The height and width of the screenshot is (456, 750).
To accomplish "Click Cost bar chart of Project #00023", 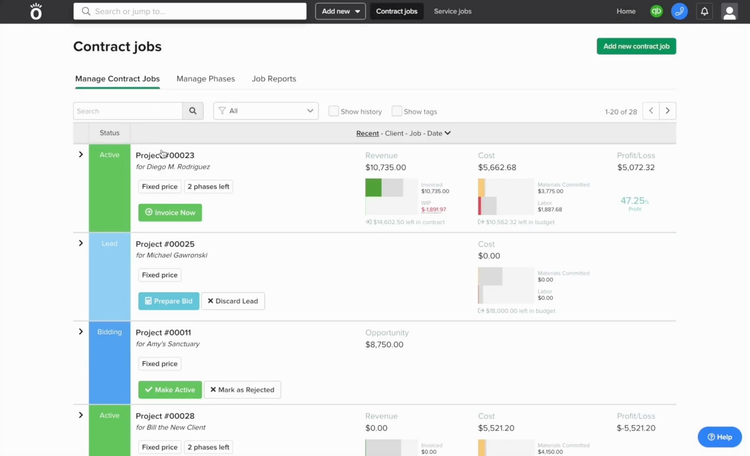I will 506,197.
